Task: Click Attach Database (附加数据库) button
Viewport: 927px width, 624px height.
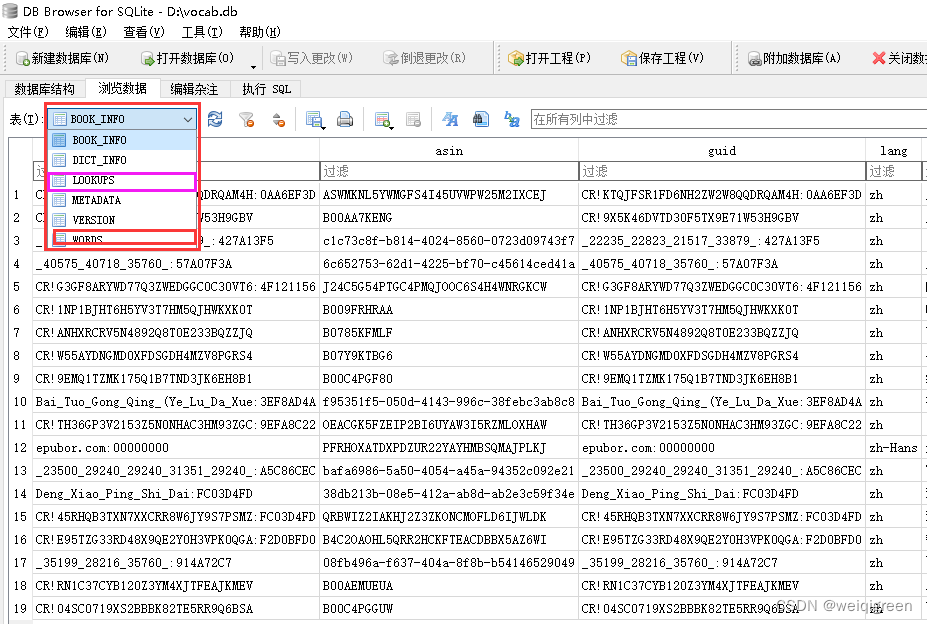Action: pyautogui.click(x=794, y=58)
